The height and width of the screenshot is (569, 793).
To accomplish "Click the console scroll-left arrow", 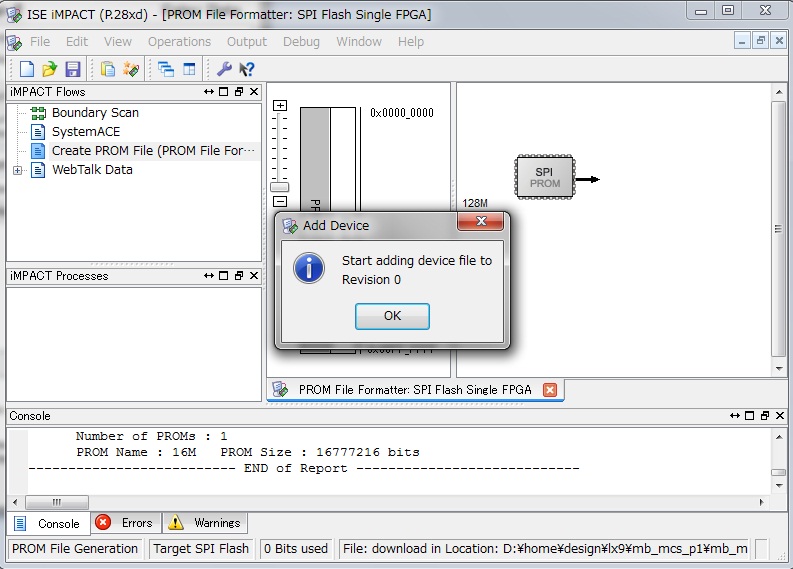I will (x=15, y=502).
